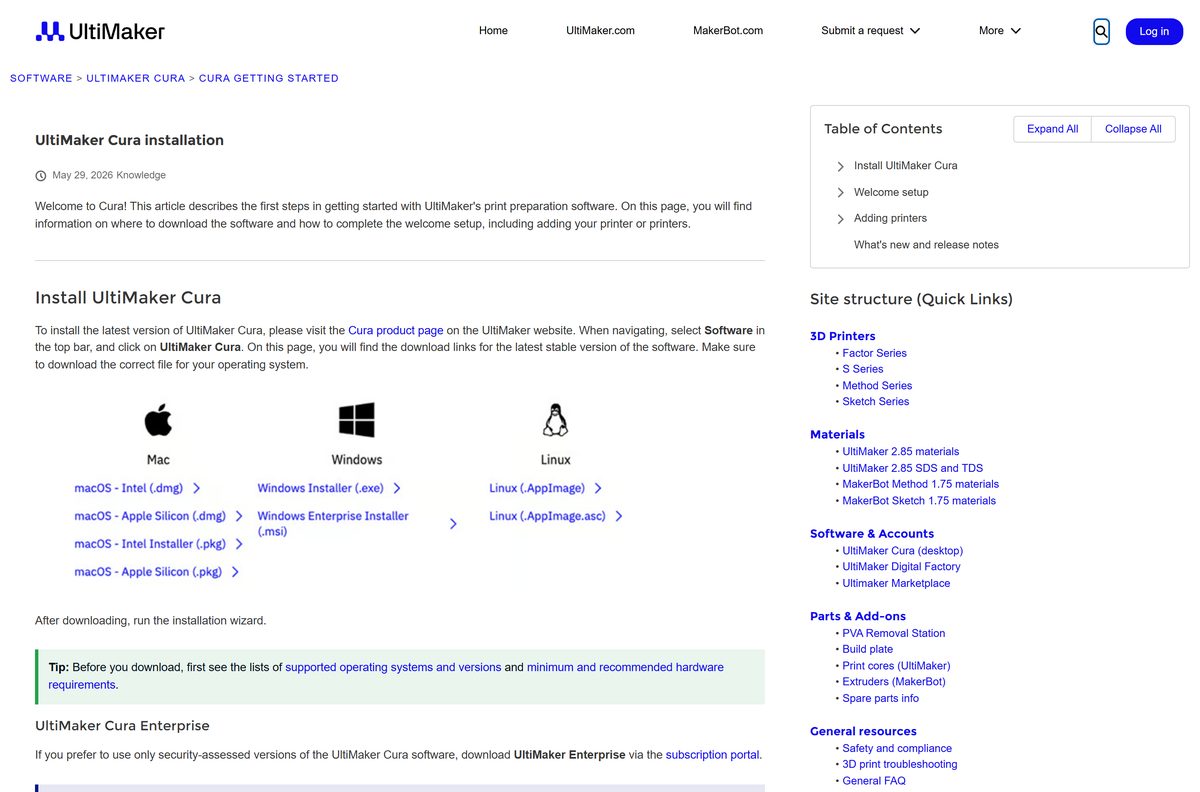Click the ULTIMAKER CURA breadcrumb
The height and width of the screenshot is (792, 1200).
(x=136, y=78)
